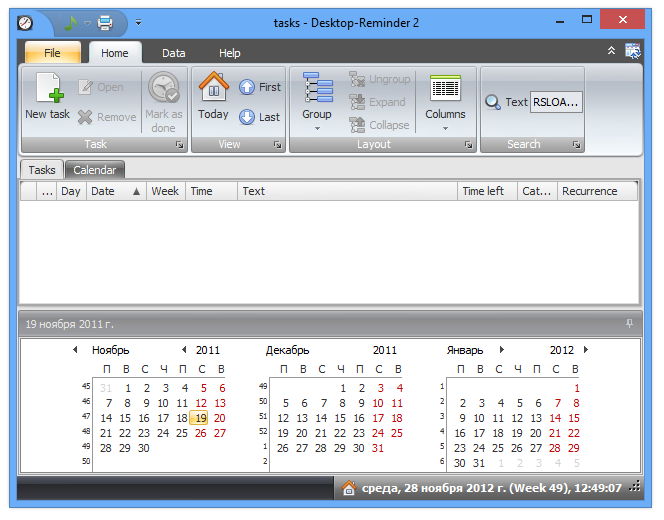The height and width of the screenshot is (520, 664).
Task: Sort by the Recurrence column header
Action: click(597, 191)
